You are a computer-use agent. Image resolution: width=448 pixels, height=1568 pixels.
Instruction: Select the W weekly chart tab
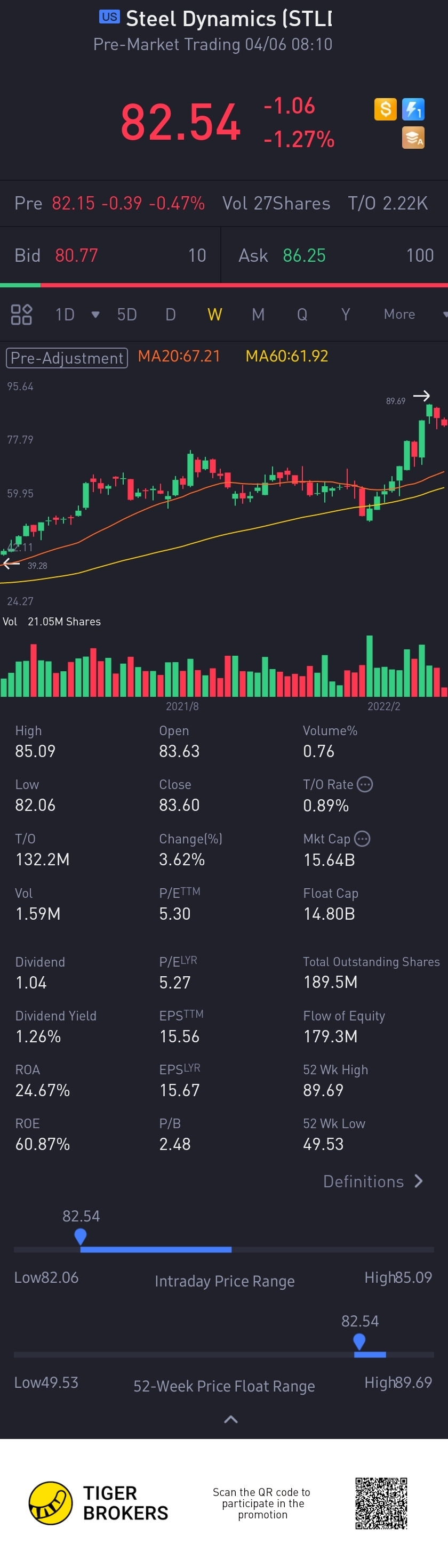pos(214,315)
